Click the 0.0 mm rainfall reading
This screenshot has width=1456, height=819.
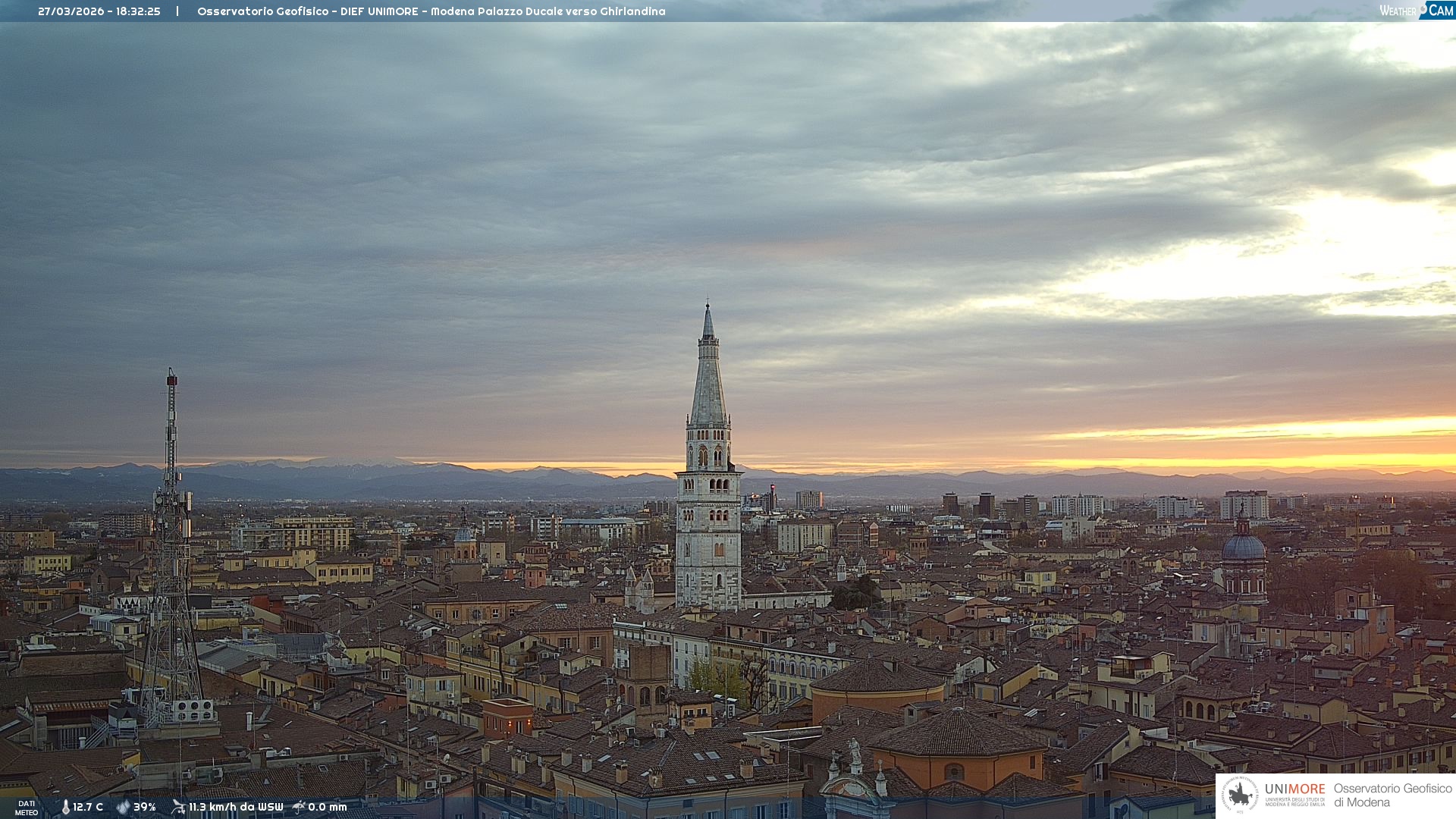(x=328, y=807)
